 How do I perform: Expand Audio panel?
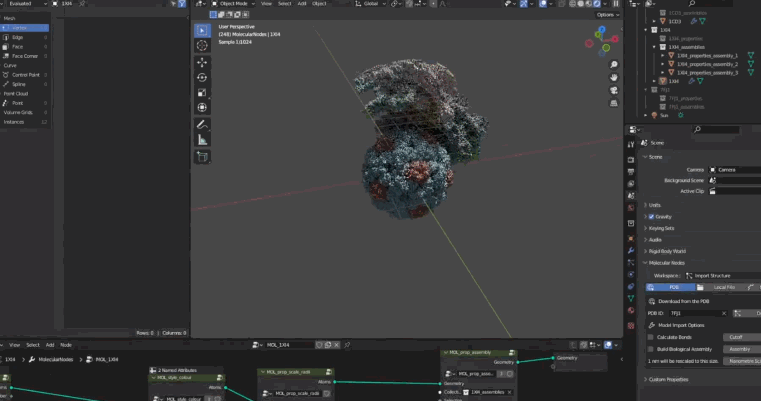655,240
